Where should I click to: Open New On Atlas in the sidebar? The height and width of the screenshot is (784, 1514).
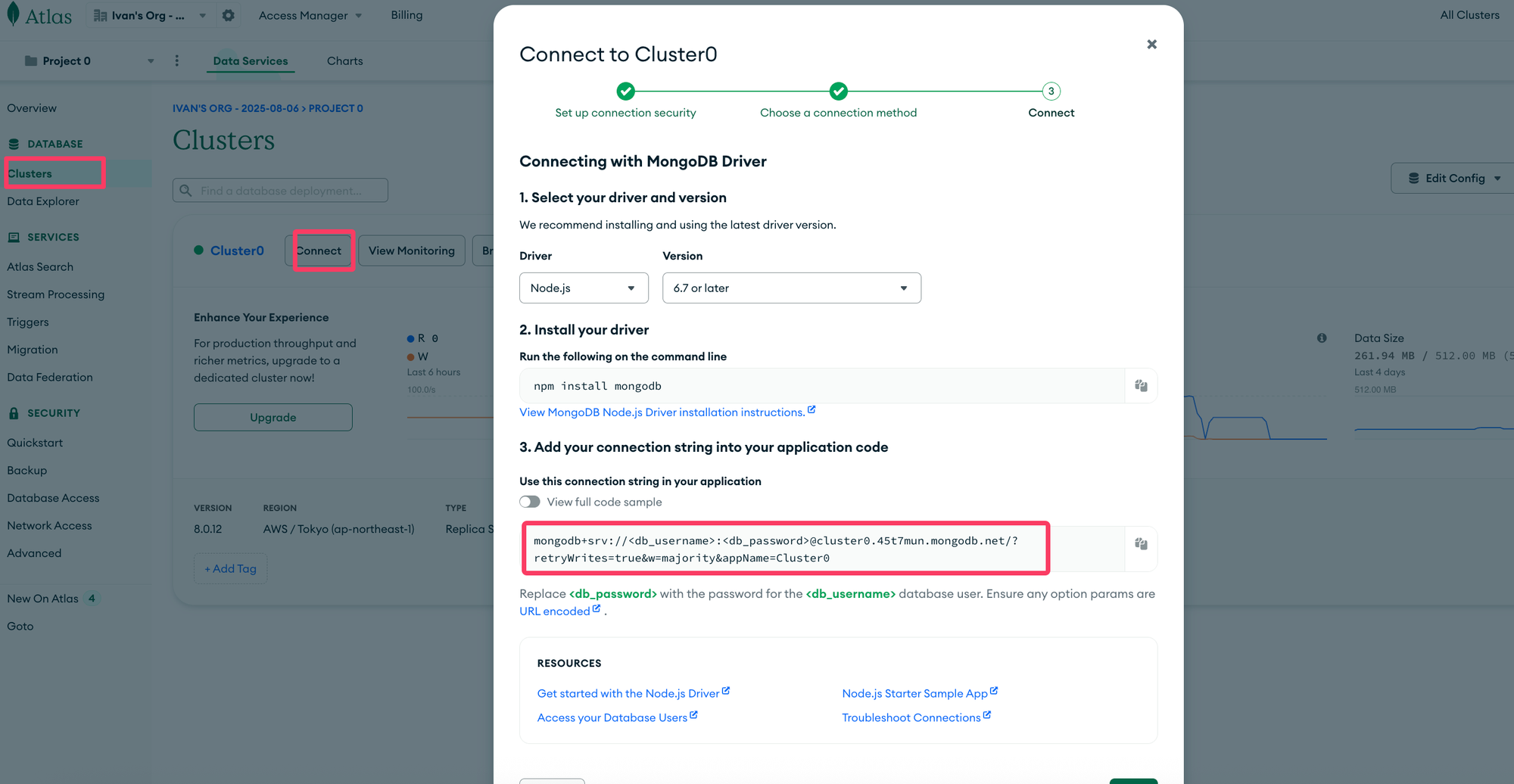[43, 599]
